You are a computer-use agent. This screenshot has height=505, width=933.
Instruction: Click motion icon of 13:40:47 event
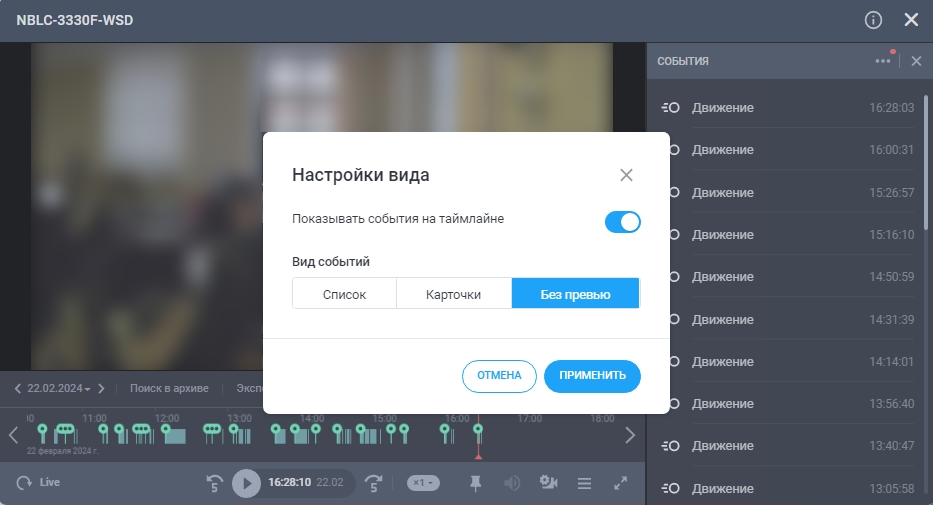pyautogui.click(x=671, y=446)
